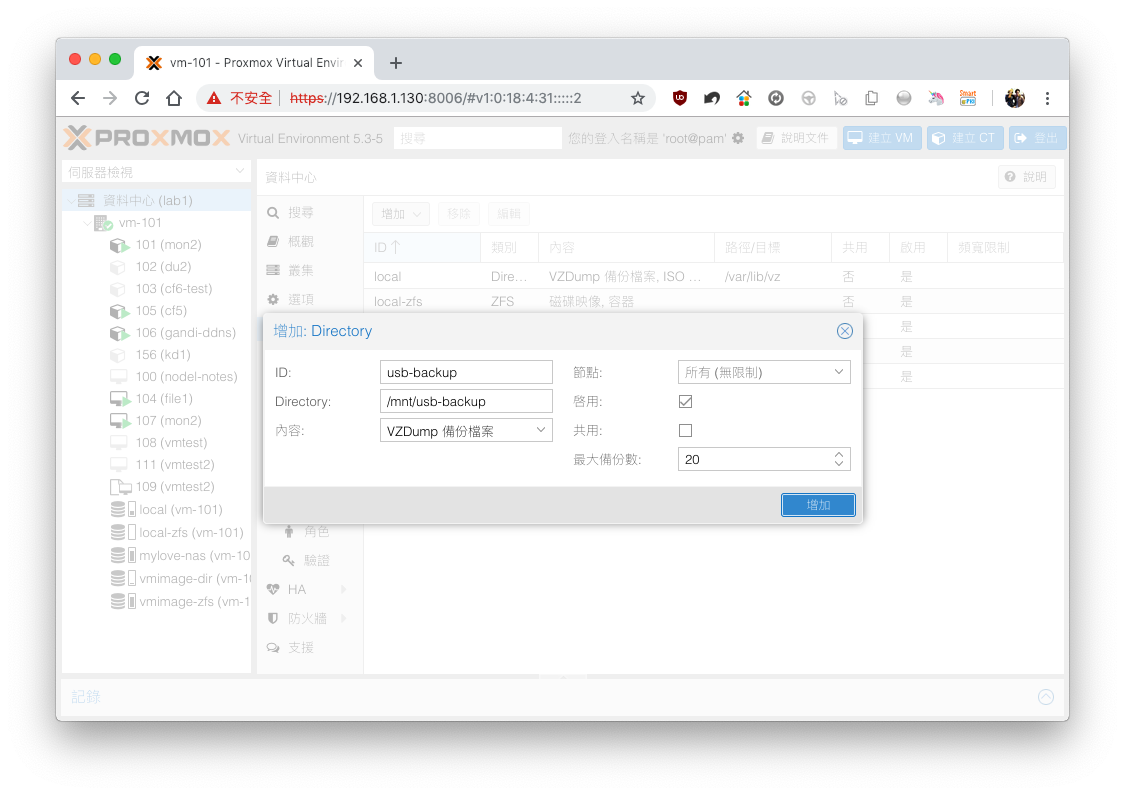This screenshot has width=1125, height=795.
Task: Click 移除 remove button in storage toolbar
Action: pos(458,214)
